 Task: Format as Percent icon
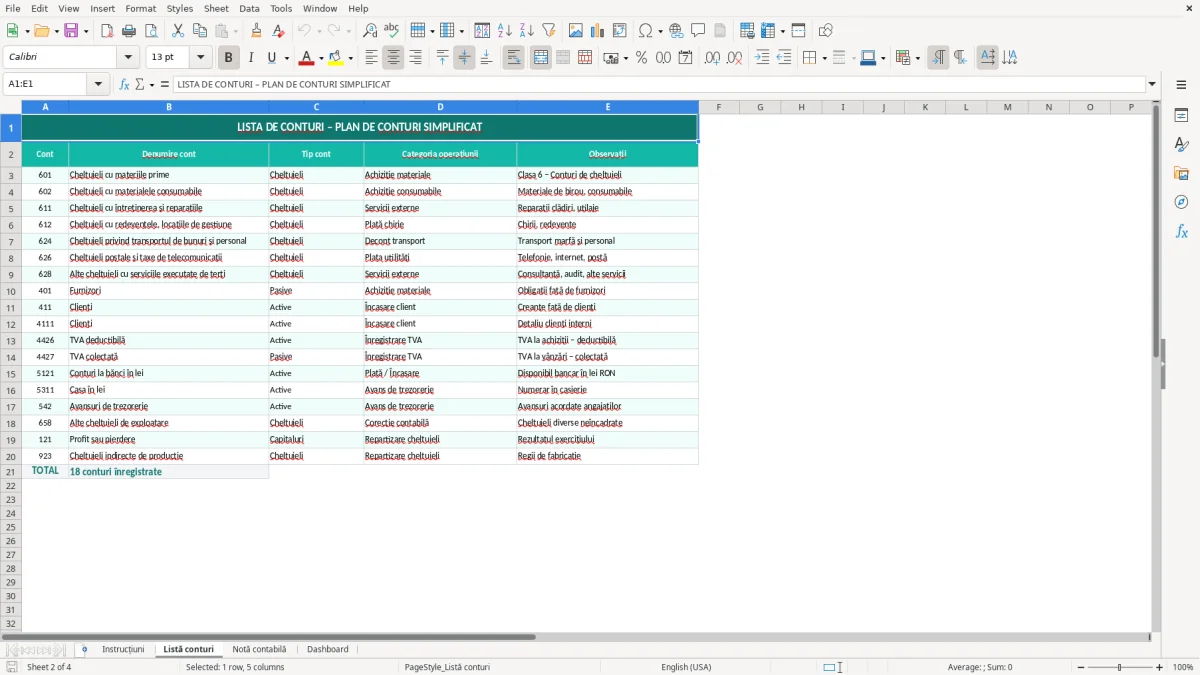[641, 58]
